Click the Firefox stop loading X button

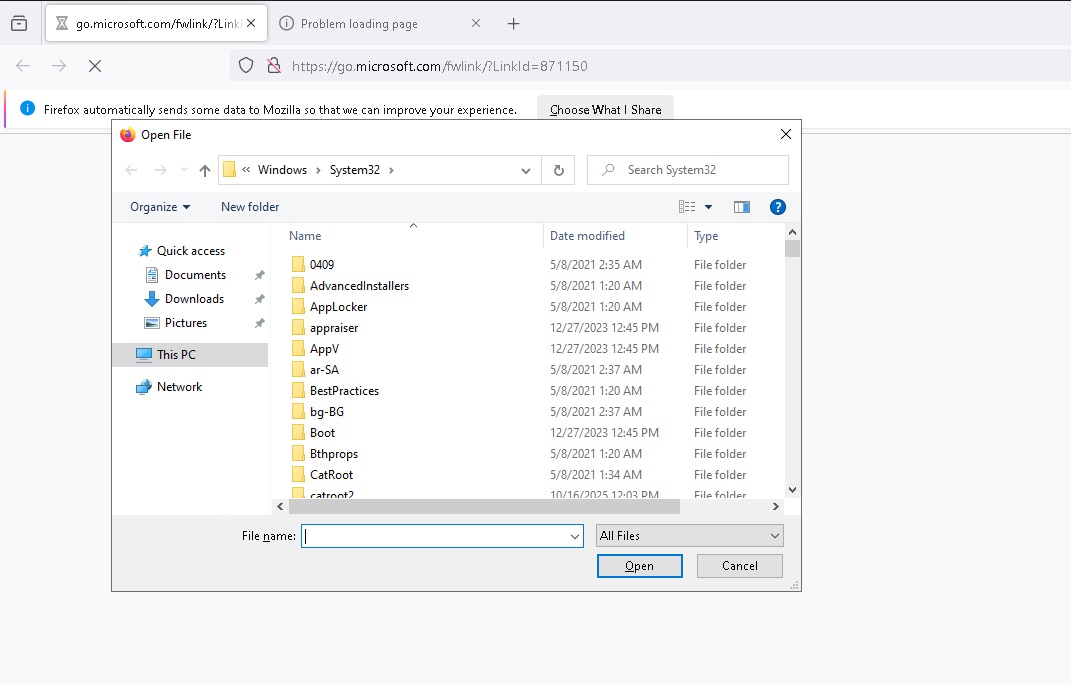click(95, 66)
